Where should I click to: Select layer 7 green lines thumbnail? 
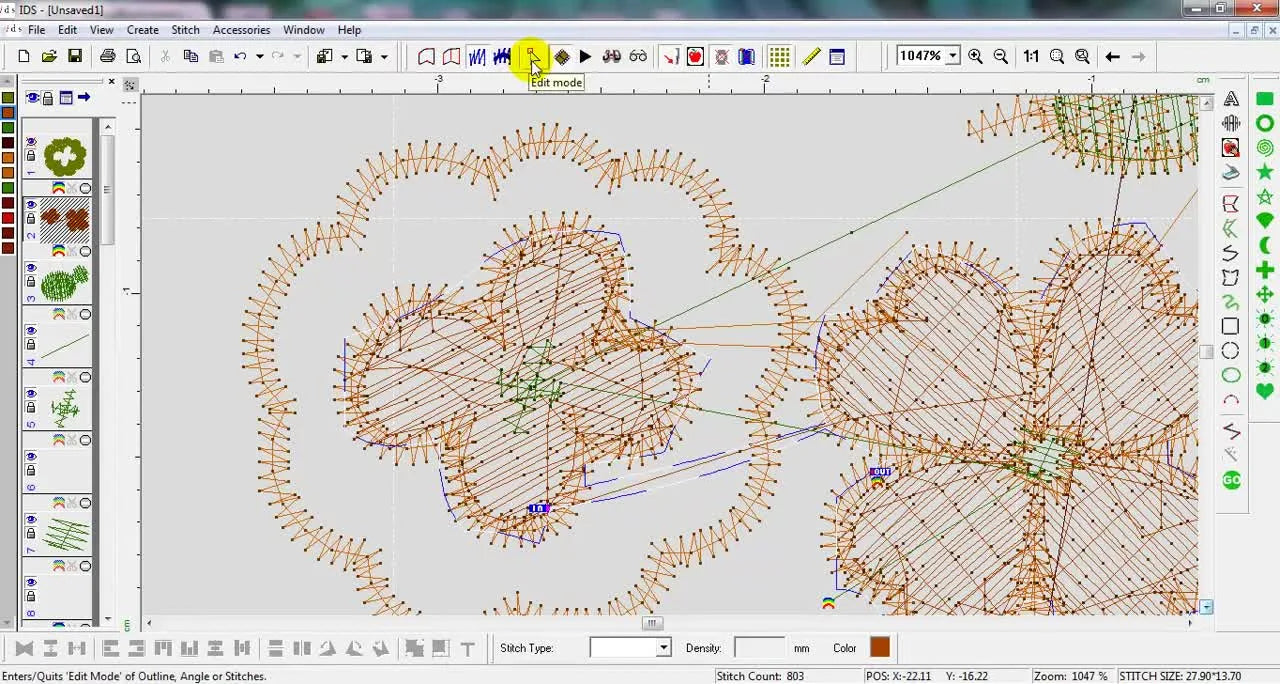pyautogui.click(x=66, y=535)
